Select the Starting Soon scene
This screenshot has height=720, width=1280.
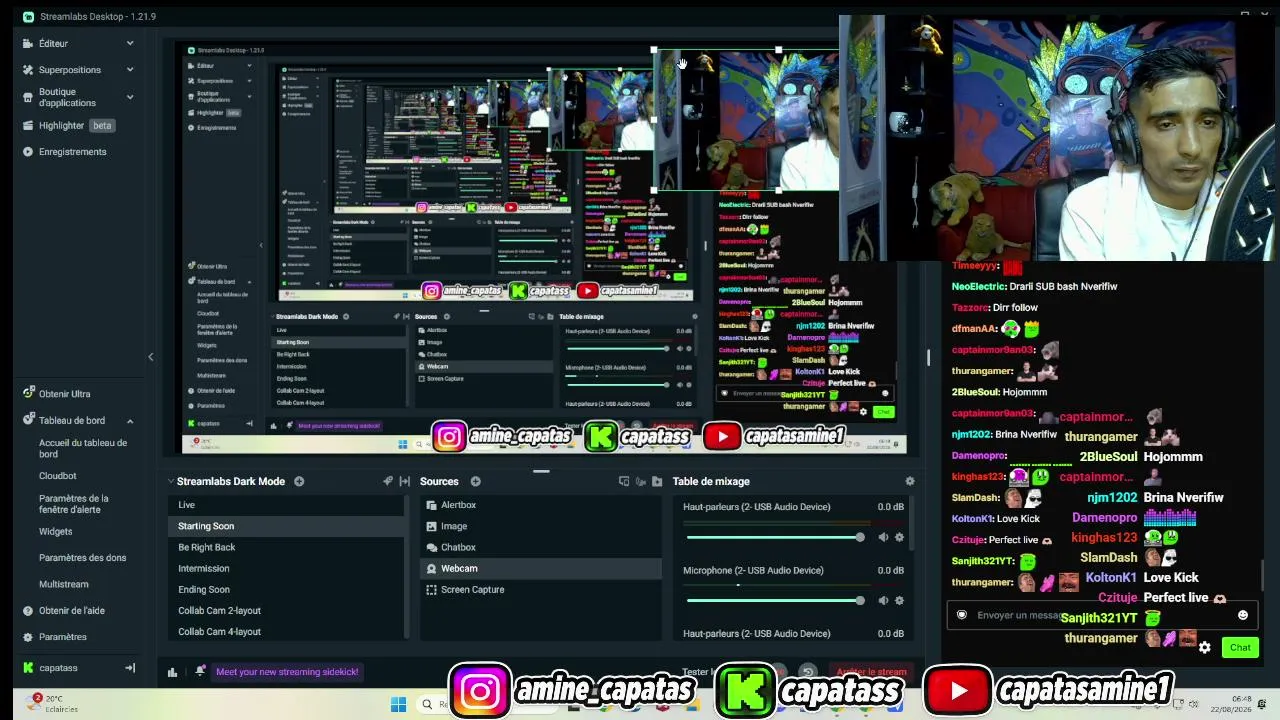point(285,526)
